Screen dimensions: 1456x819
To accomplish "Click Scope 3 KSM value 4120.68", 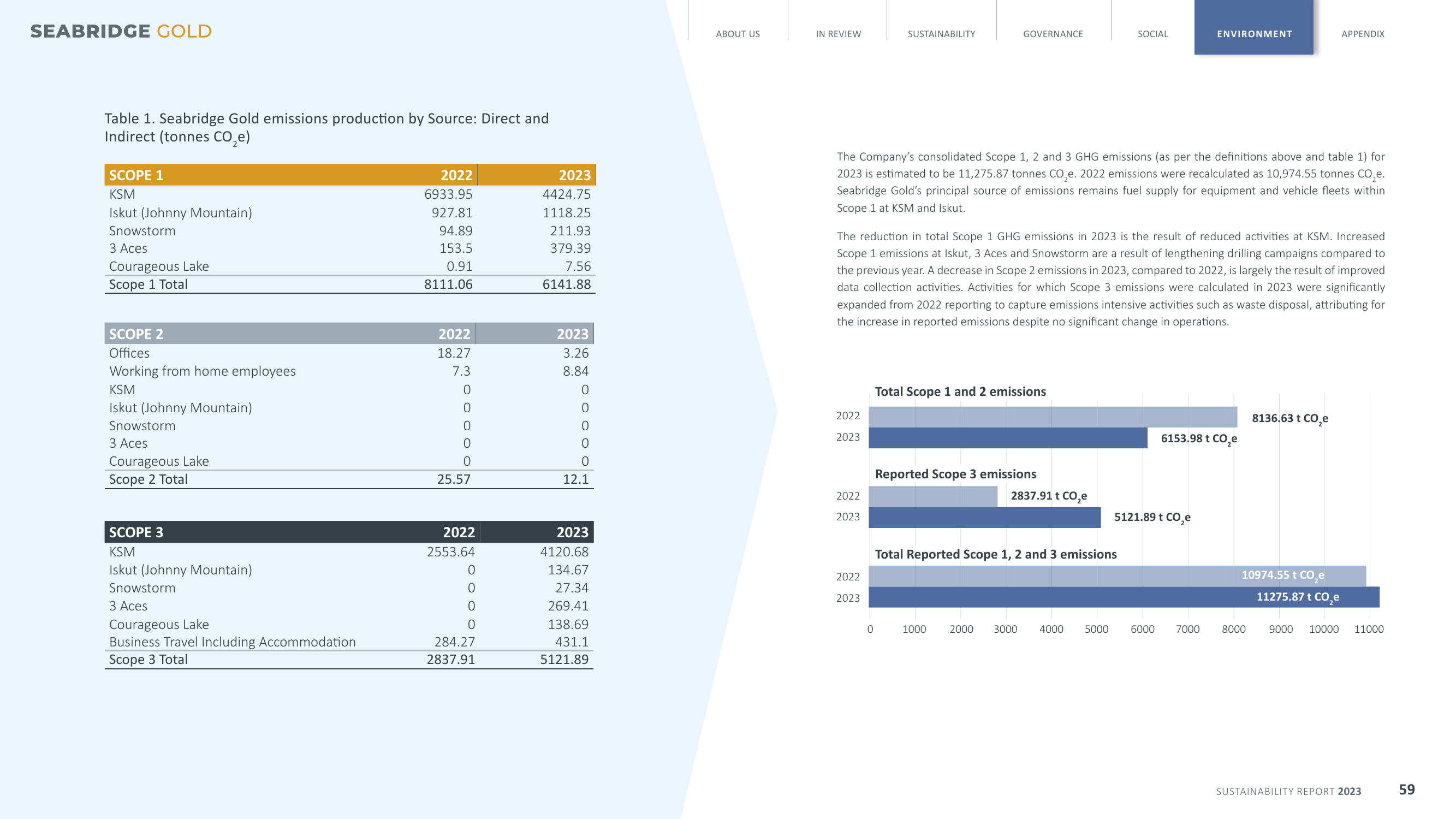I will (x=564, y=551).
